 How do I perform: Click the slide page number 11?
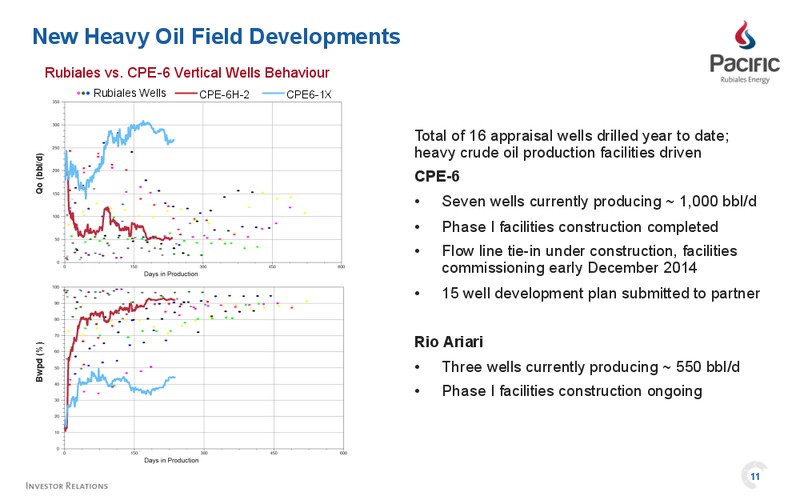click(755, 476)
